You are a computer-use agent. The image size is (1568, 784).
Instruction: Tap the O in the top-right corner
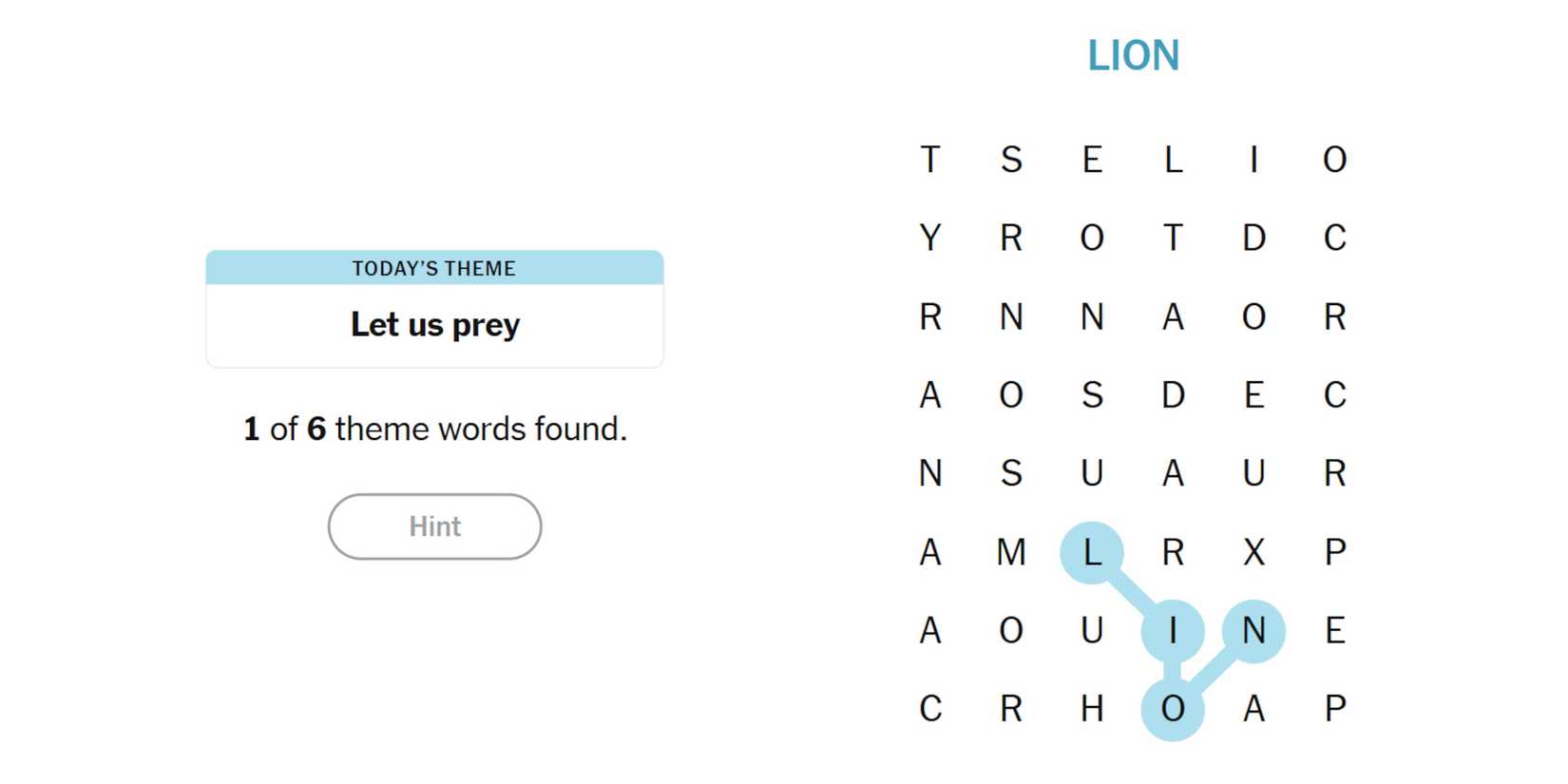[1334, 160]
